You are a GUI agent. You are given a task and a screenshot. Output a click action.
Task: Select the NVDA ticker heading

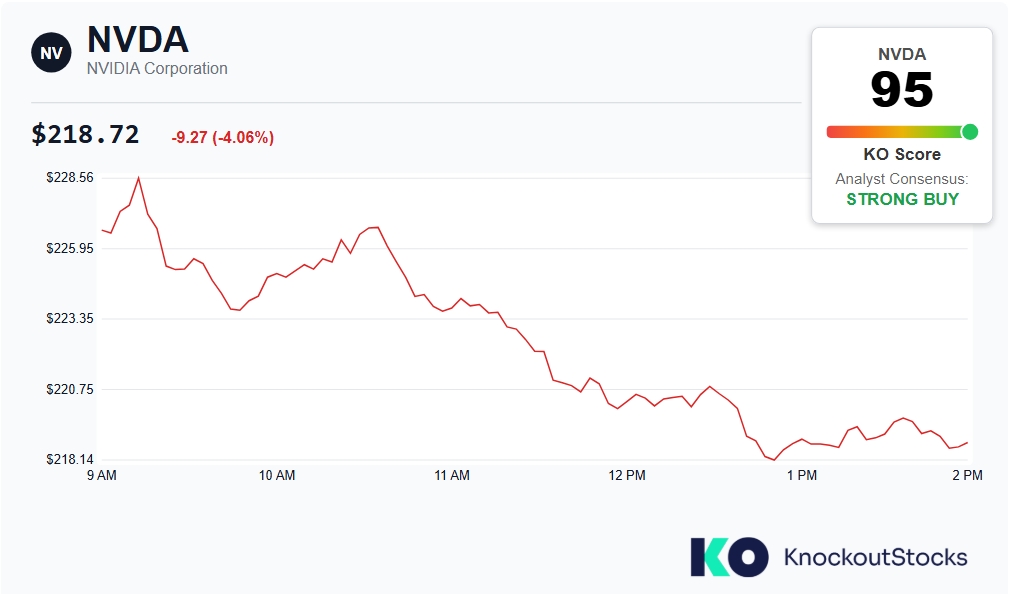coord(138,40)
